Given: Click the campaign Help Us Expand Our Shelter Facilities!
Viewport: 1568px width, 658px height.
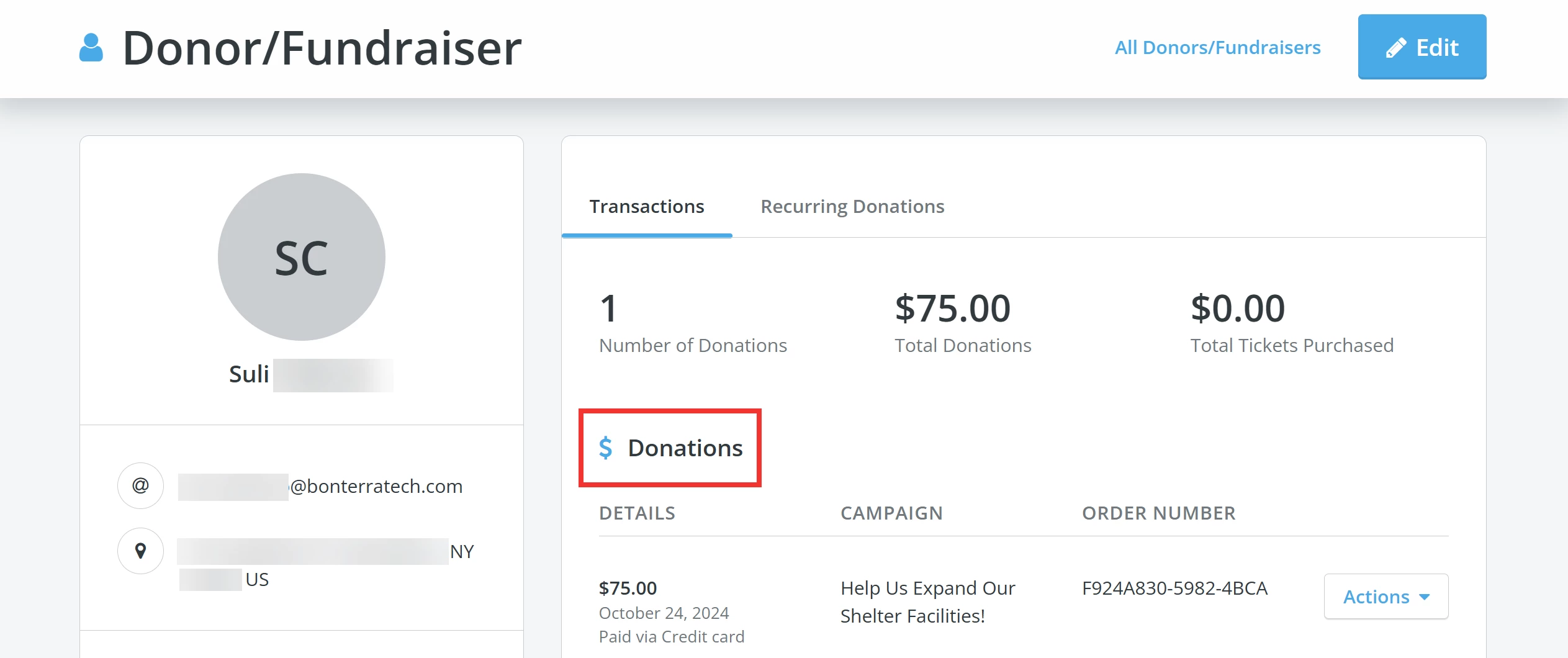Looking at the screenshot, I should point(927,602).
